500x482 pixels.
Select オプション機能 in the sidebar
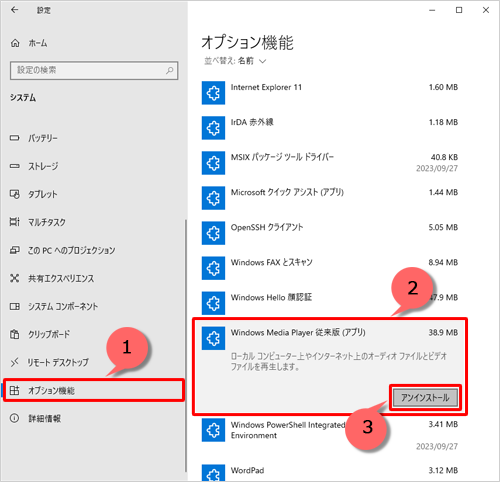click(x=94, y=390)
